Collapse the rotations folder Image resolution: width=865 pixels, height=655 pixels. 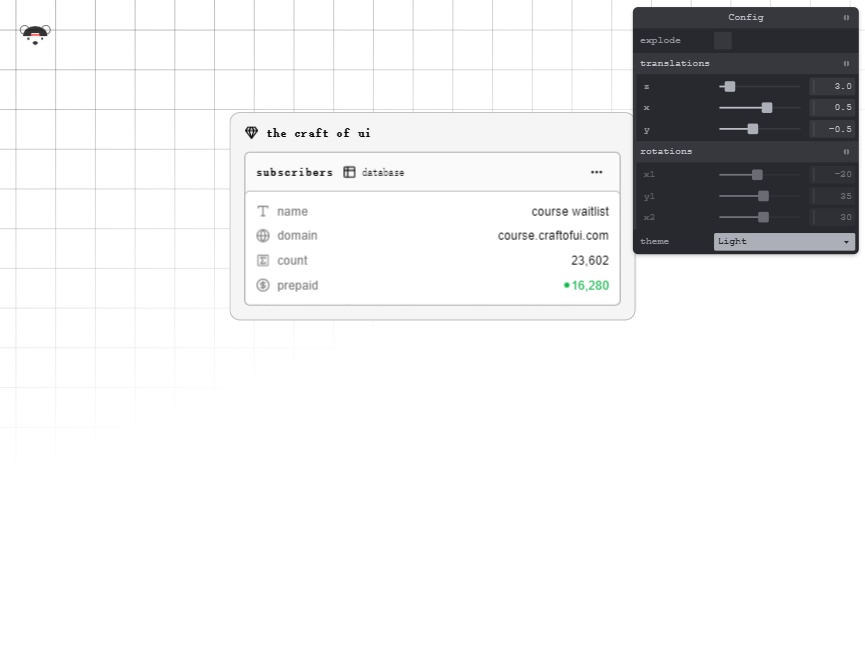846,151
